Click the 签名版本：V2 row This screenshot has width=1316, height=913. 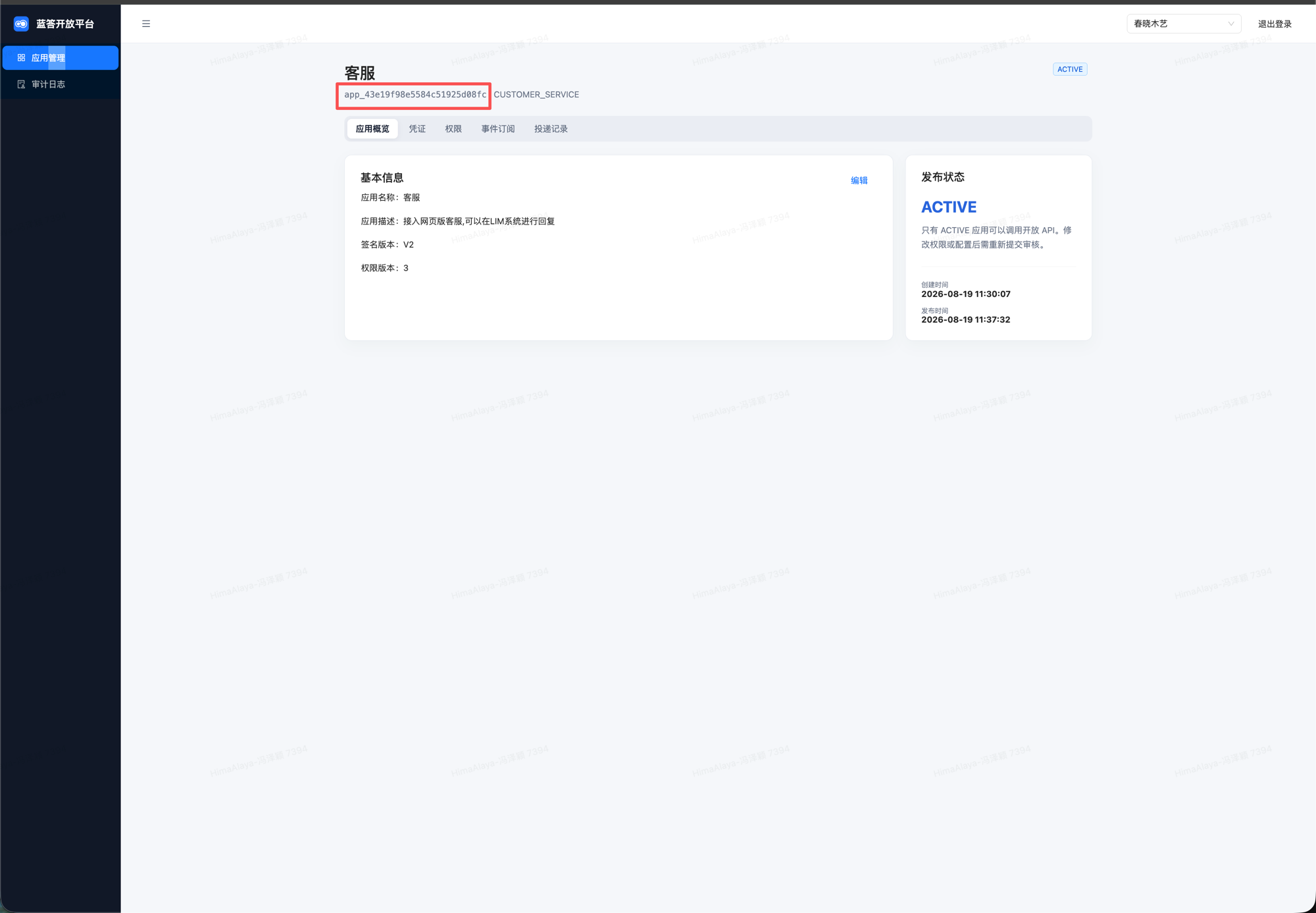click(387, 245)
